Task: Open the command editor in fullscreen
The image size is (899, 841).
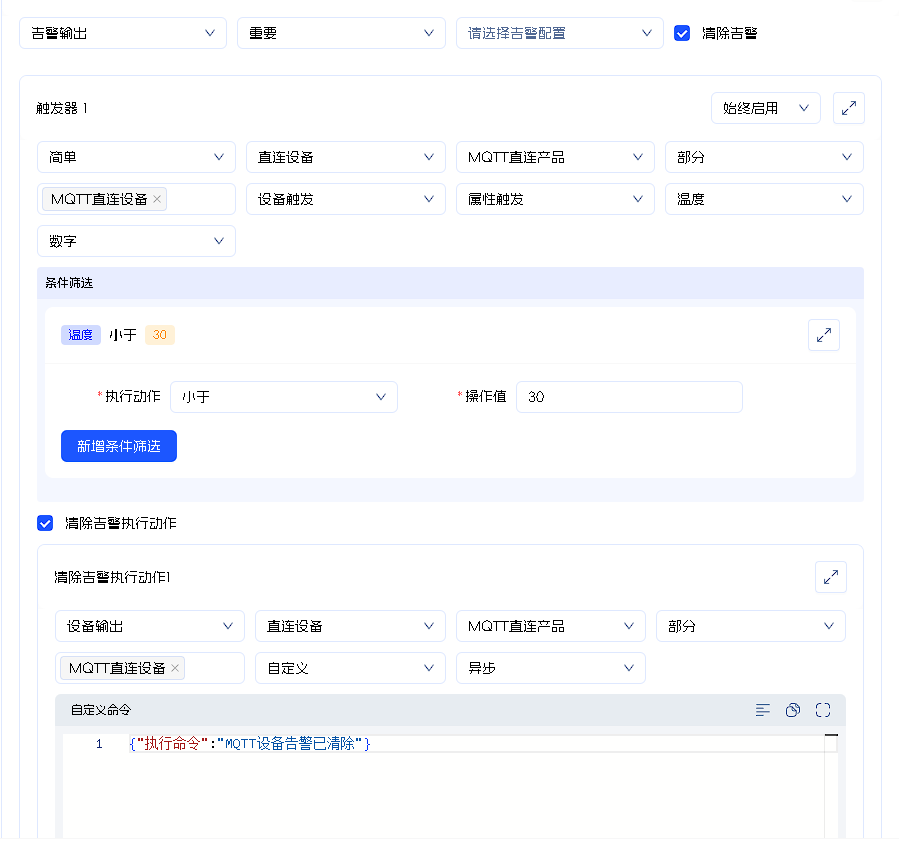Action: click(x=823, y=710)
